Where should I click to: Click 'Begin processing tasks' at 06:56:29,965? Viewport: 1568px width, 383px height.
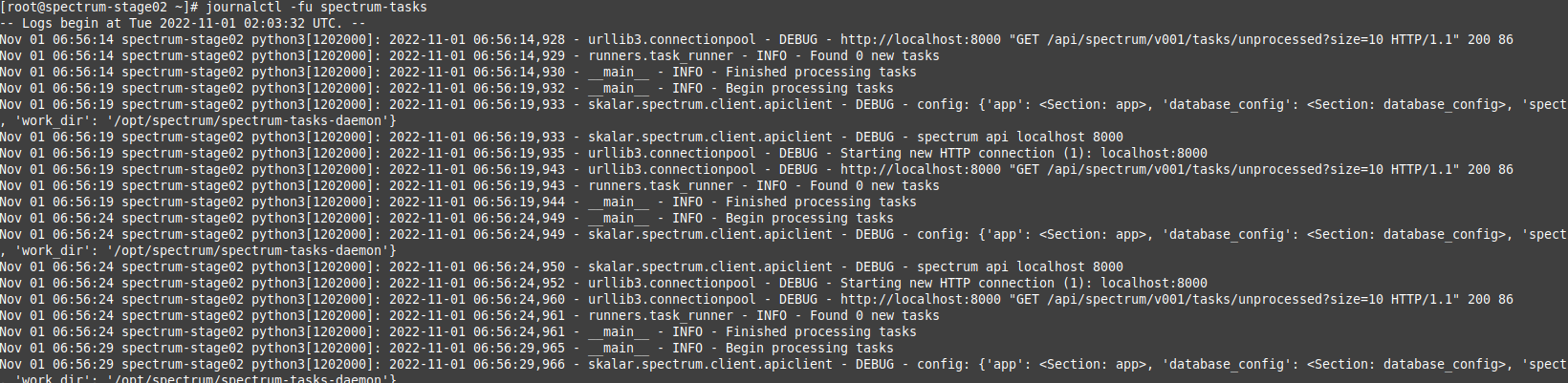coord(809,348)
